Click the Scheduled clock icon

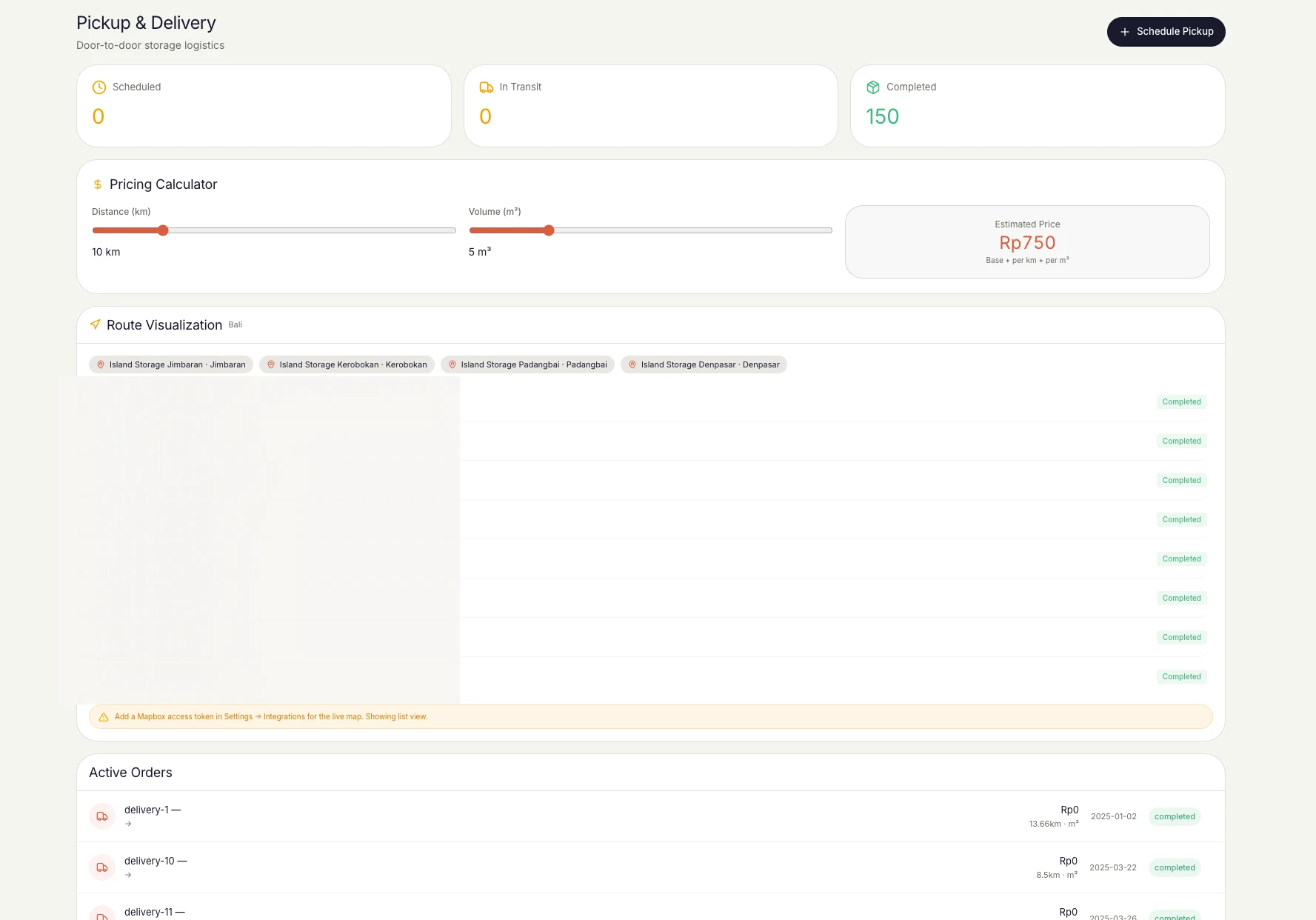pos(99,87)
